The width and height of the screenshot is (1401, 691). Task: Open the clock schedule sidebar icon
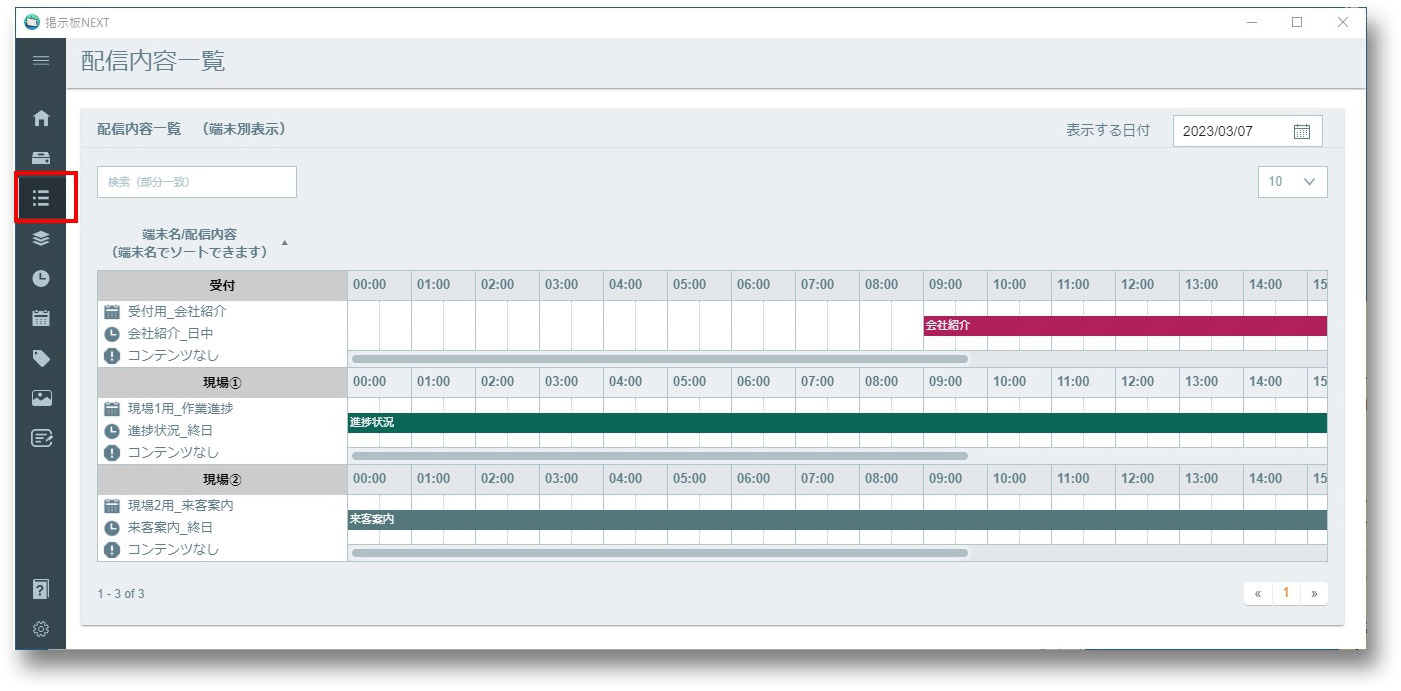tap(41, 278)
